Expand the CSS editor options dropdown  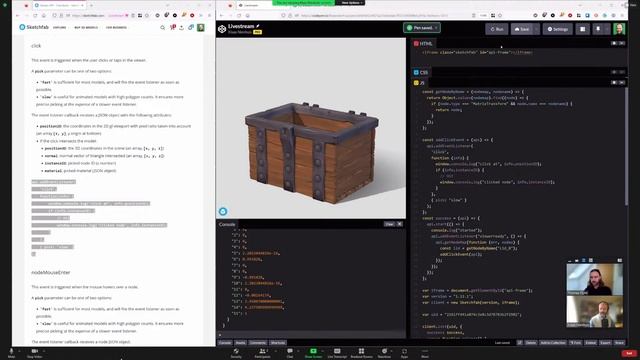coord(622,72)
